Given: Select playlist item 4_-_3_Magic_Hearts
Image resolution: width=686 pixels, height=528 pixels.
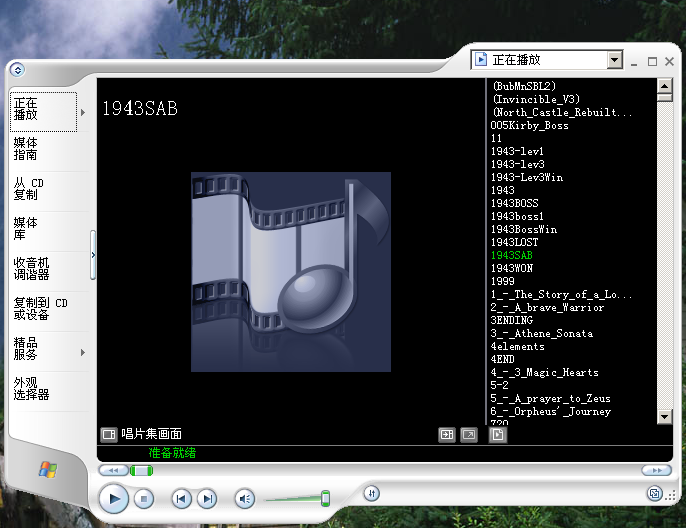Looking at the screenshot, I should coord(545,372).
